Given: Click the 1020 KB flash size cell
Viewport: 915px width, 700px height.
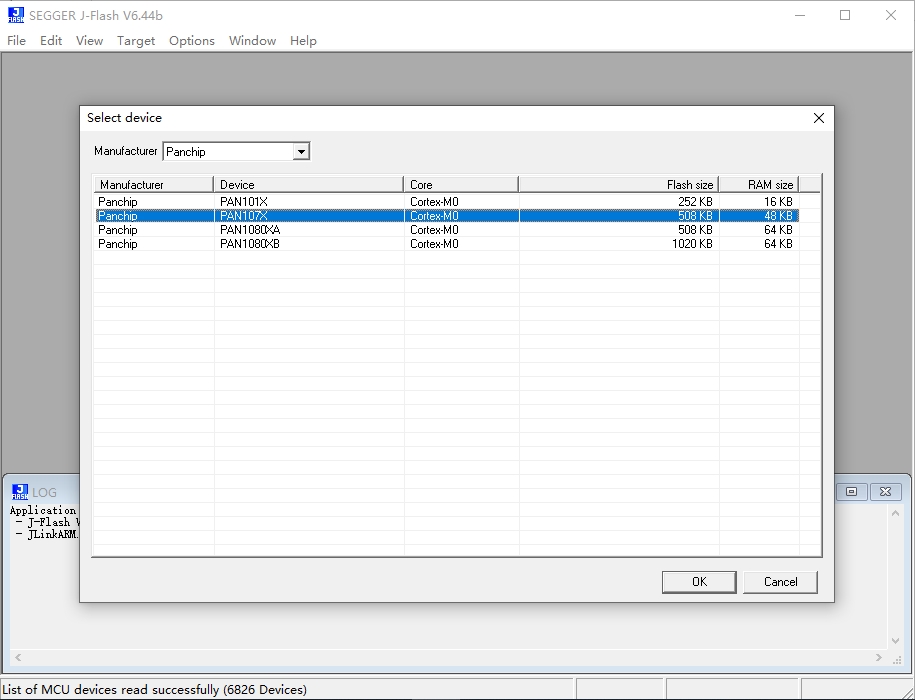Looking at the screenshot, I should click(x=692, y=244).
